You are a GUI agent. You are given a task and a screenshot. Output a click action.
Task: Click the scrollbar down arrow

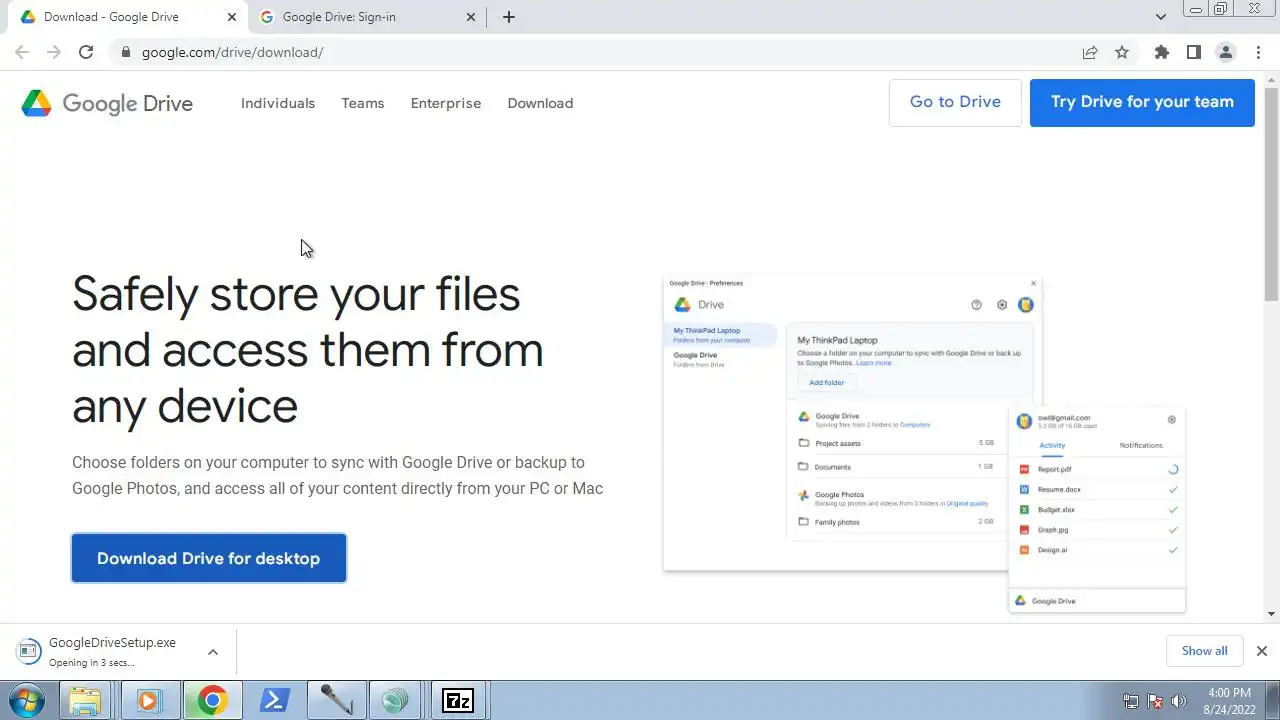point(1271,614)
